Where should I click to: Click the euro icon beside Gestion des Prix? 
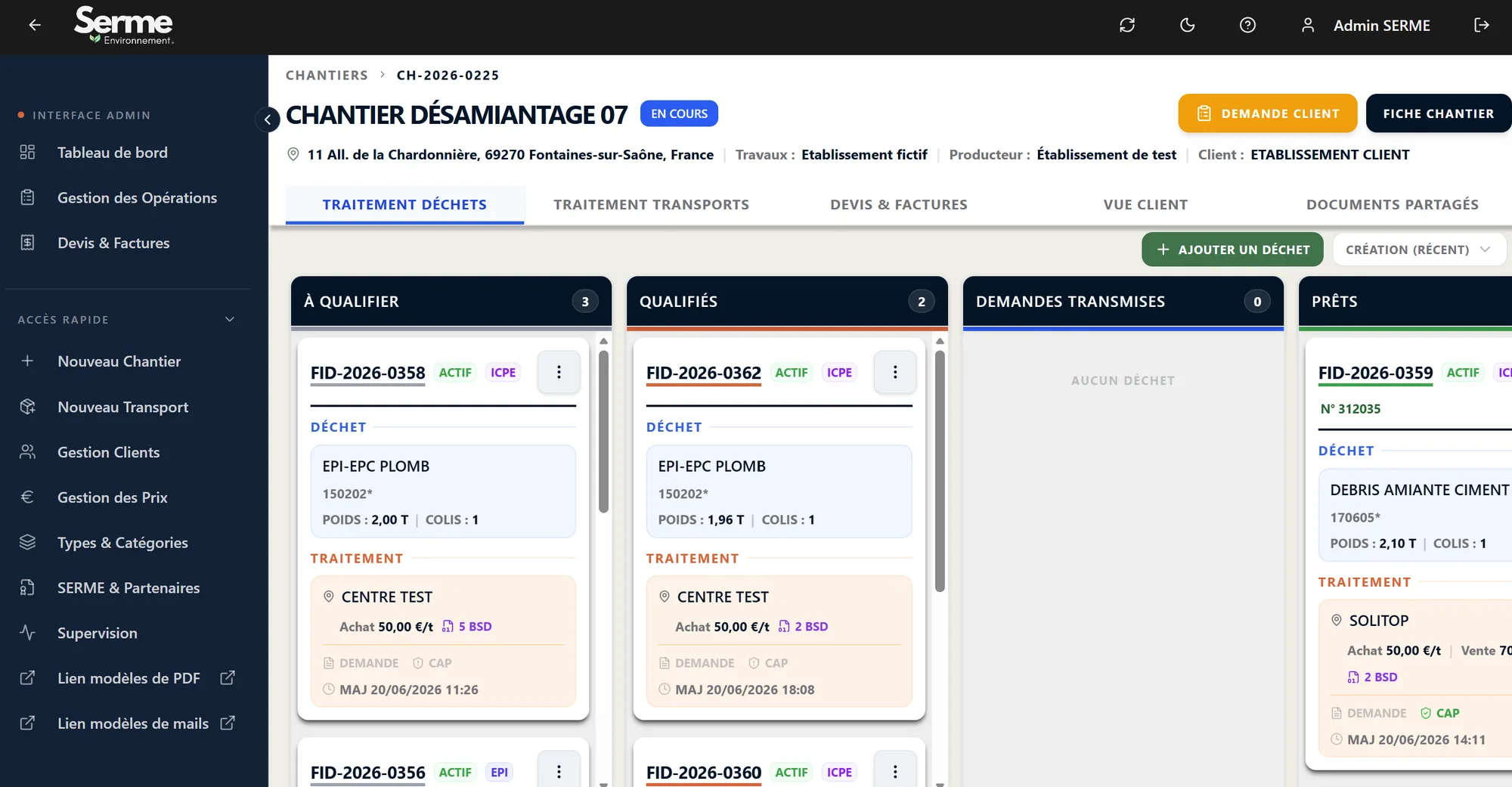[x=27, y=497]
